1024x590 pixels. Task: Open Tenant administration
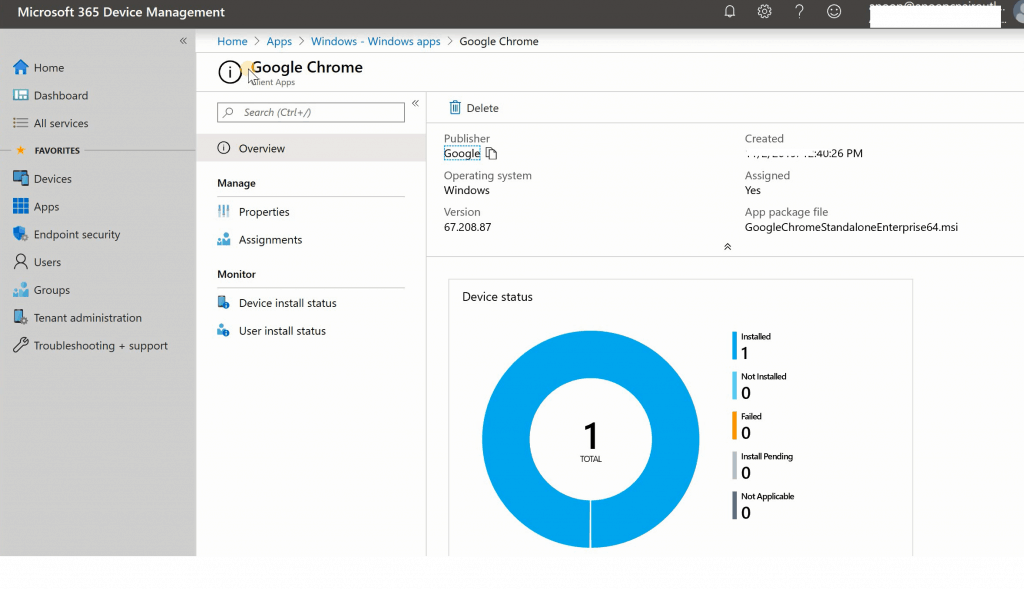[88, 318]
